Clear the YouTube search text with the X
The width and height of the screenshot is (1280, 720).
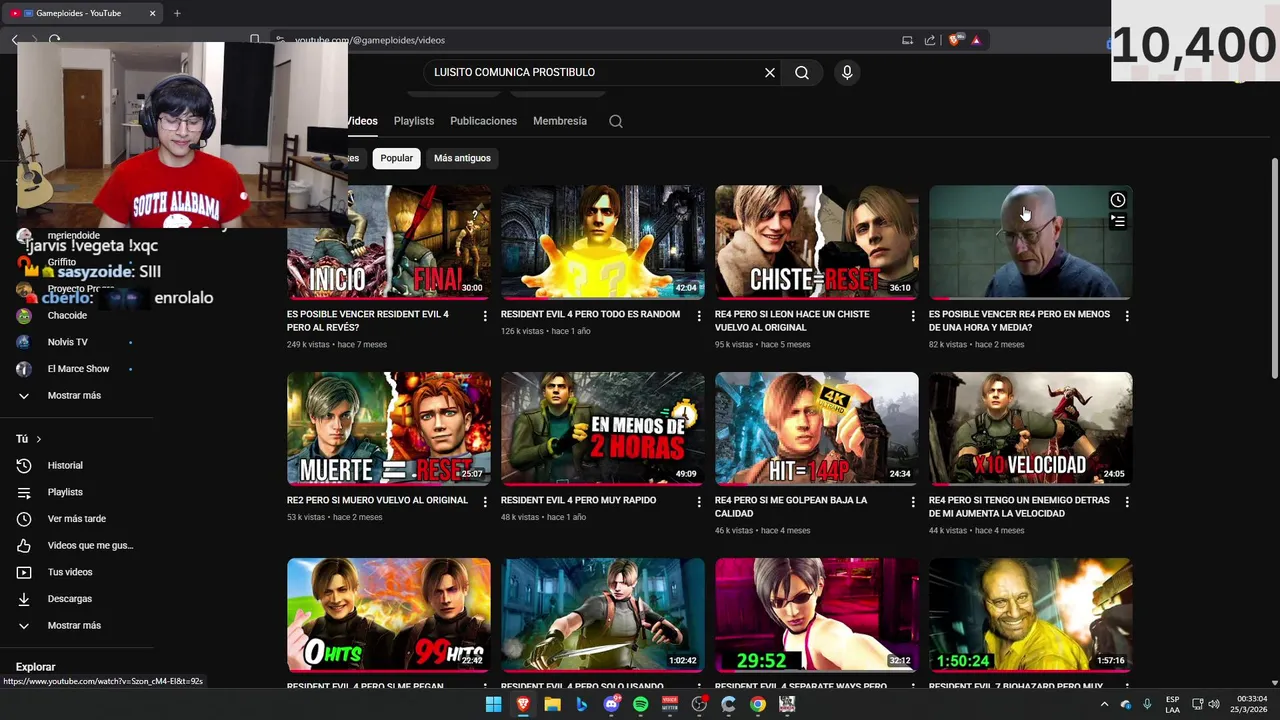(x=770, y=72)
